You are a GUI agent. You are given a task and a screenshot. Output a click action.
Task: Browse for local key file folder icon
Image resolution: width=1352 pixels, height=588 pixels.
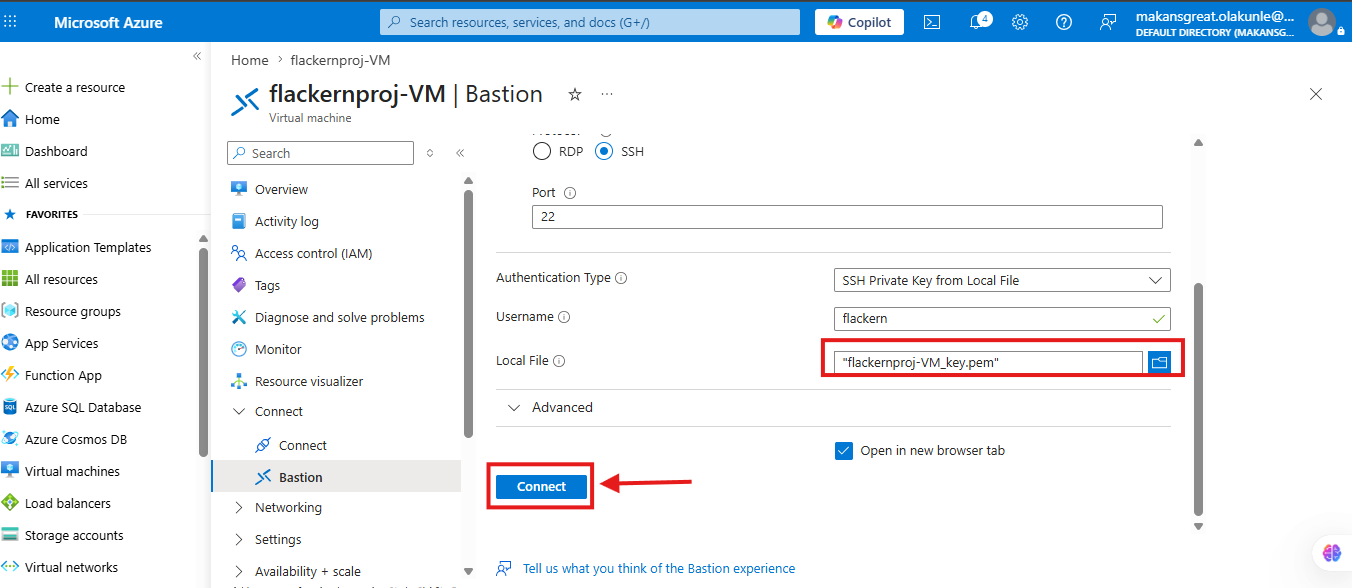coord(1159,362)
